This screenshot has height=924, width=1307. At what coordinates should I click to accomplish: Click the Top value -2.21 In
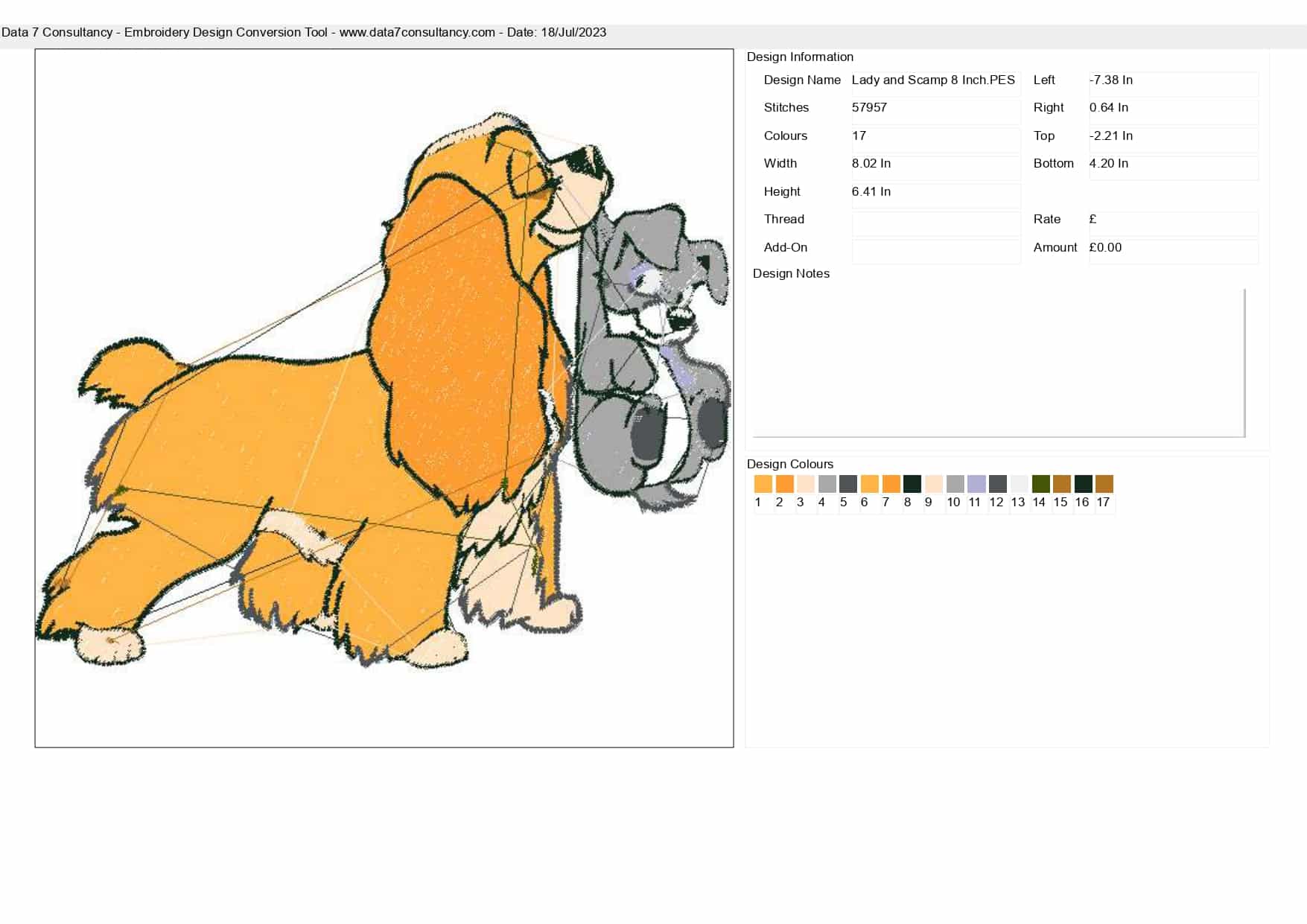(x=1173, y=139)
